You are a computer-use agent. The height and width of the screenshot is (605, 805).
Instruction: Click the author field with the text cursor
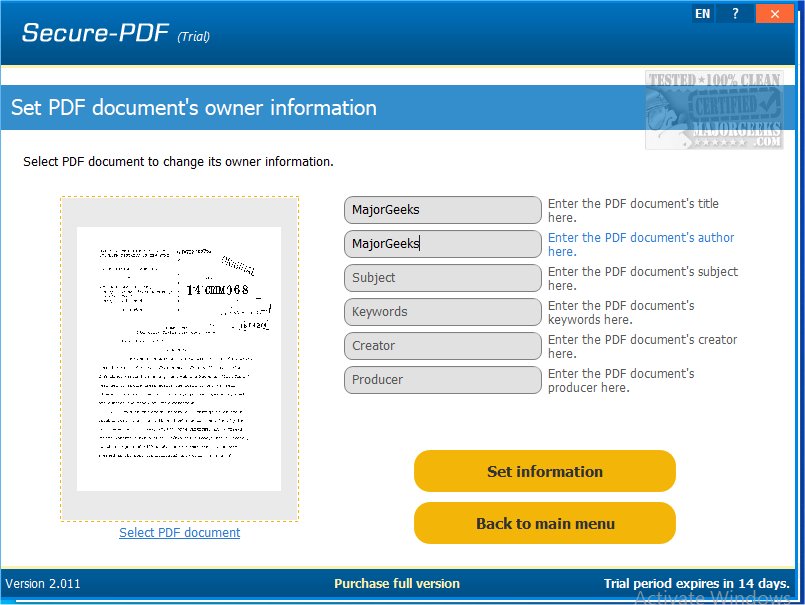click(x=443, y=243)
